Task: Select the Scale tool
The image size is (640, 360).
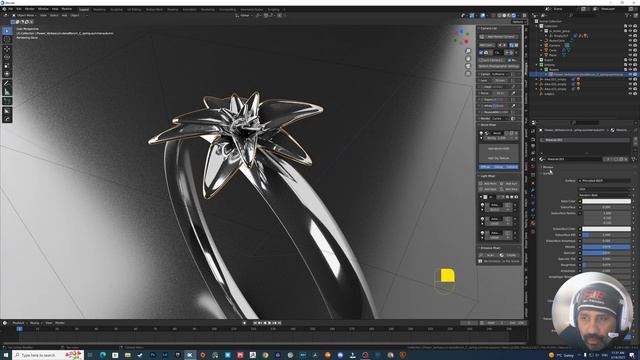Action: 7,66
